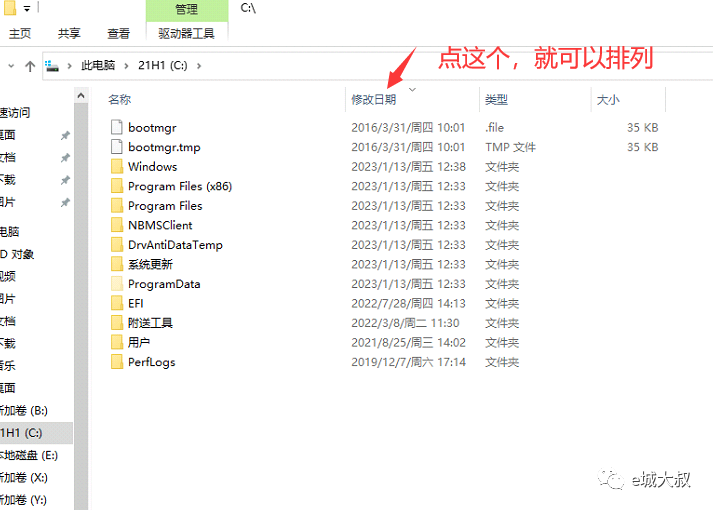
Task: Open the quick access toolbar dropdown arrow
Action: point(26,9)
